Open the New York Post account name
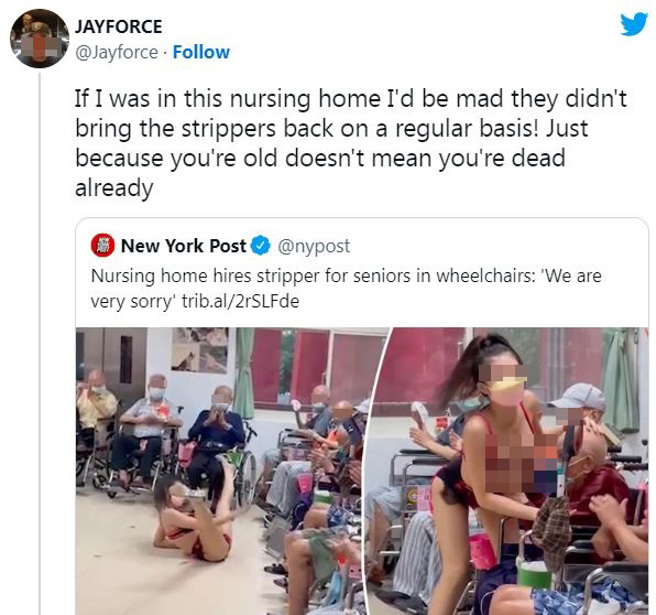 point(183,246)
